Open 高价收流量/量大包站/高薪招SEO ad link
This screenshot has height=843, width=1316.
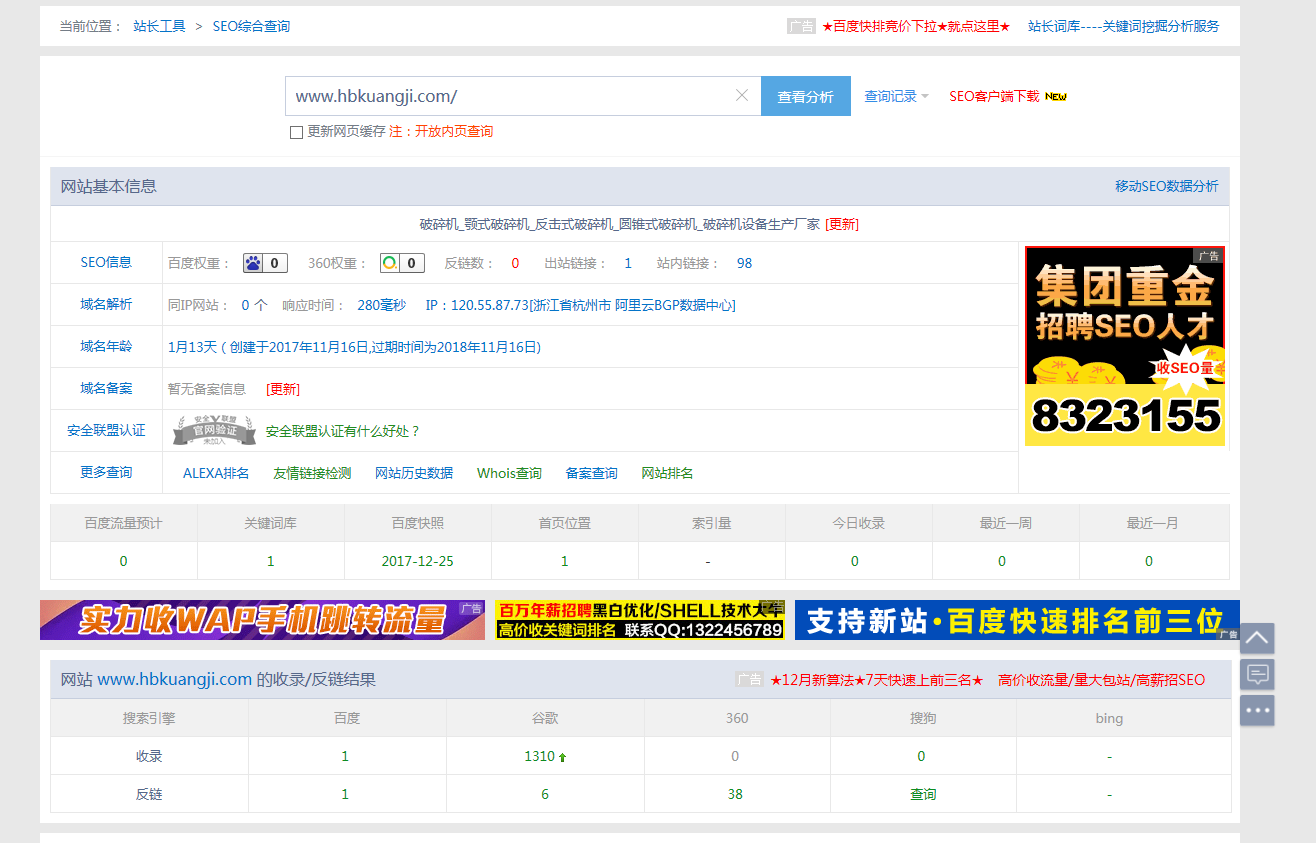point(1102,680)
